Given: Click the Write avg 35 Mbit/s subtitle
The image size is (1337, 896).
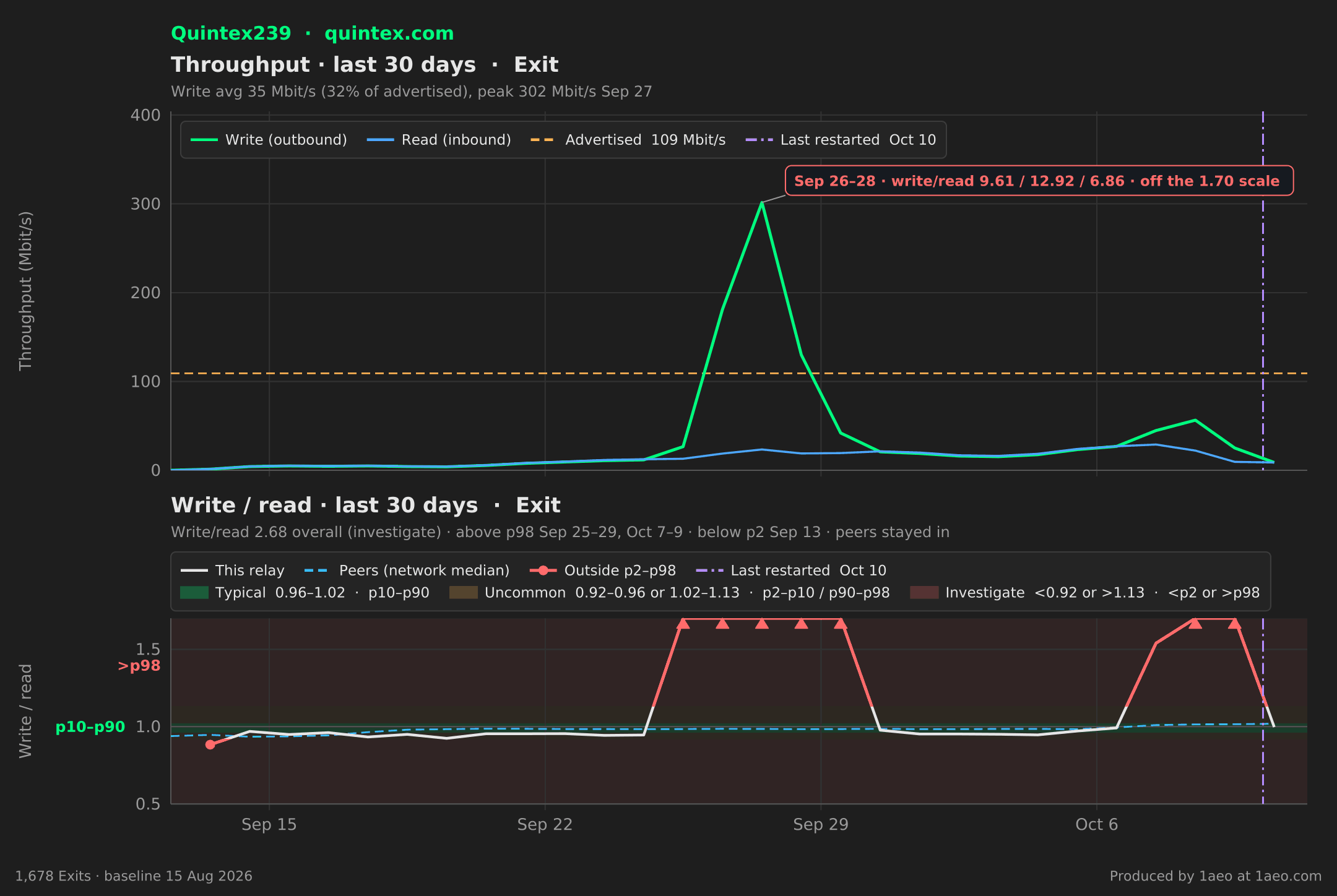Looking at the screenshot, I should point(412,92).
